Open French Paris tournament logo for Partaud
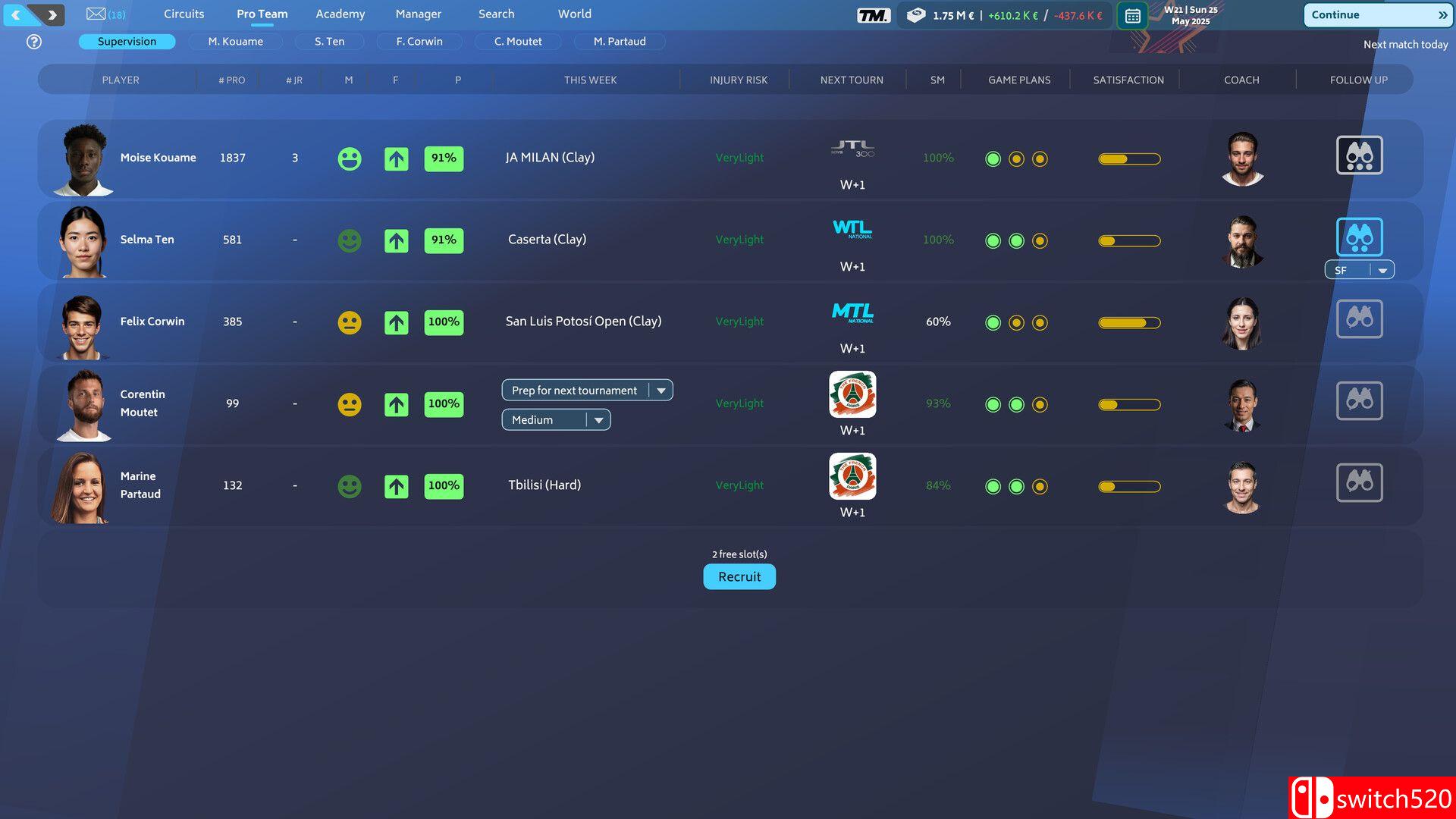The height and width of the screenshot is (819, 1456). (x=852, y=476)
